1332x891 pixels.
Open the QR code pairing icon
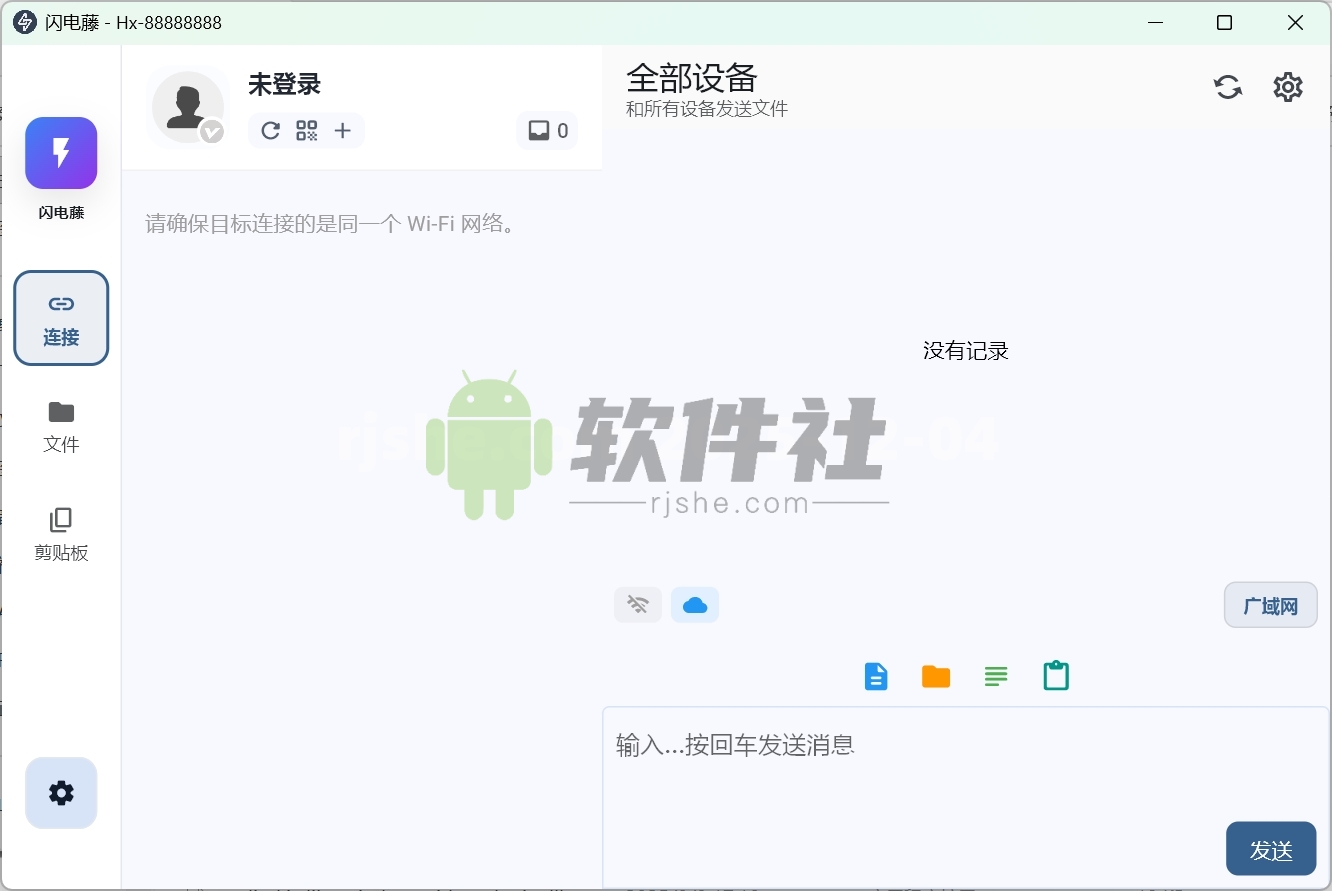click(306, 130)
